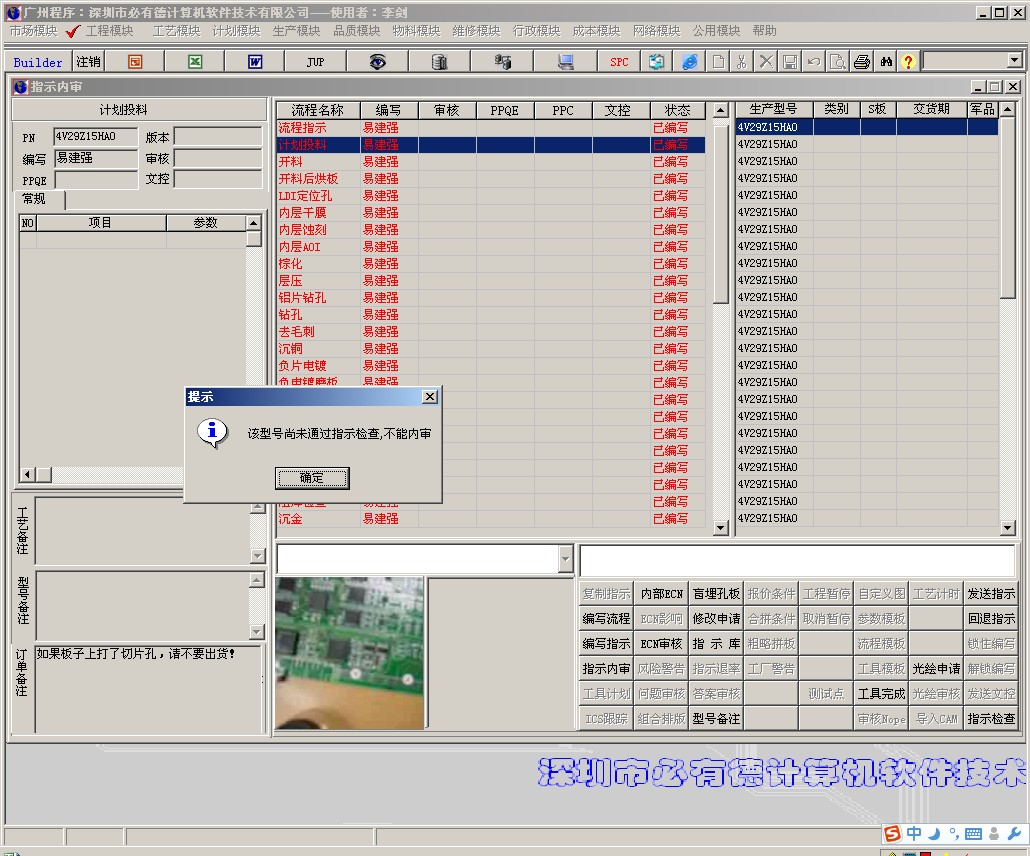Click the Sogou input method tray icon
Image resolution: width=1030 pixels, height=856 pixels.
coord(892,834)
